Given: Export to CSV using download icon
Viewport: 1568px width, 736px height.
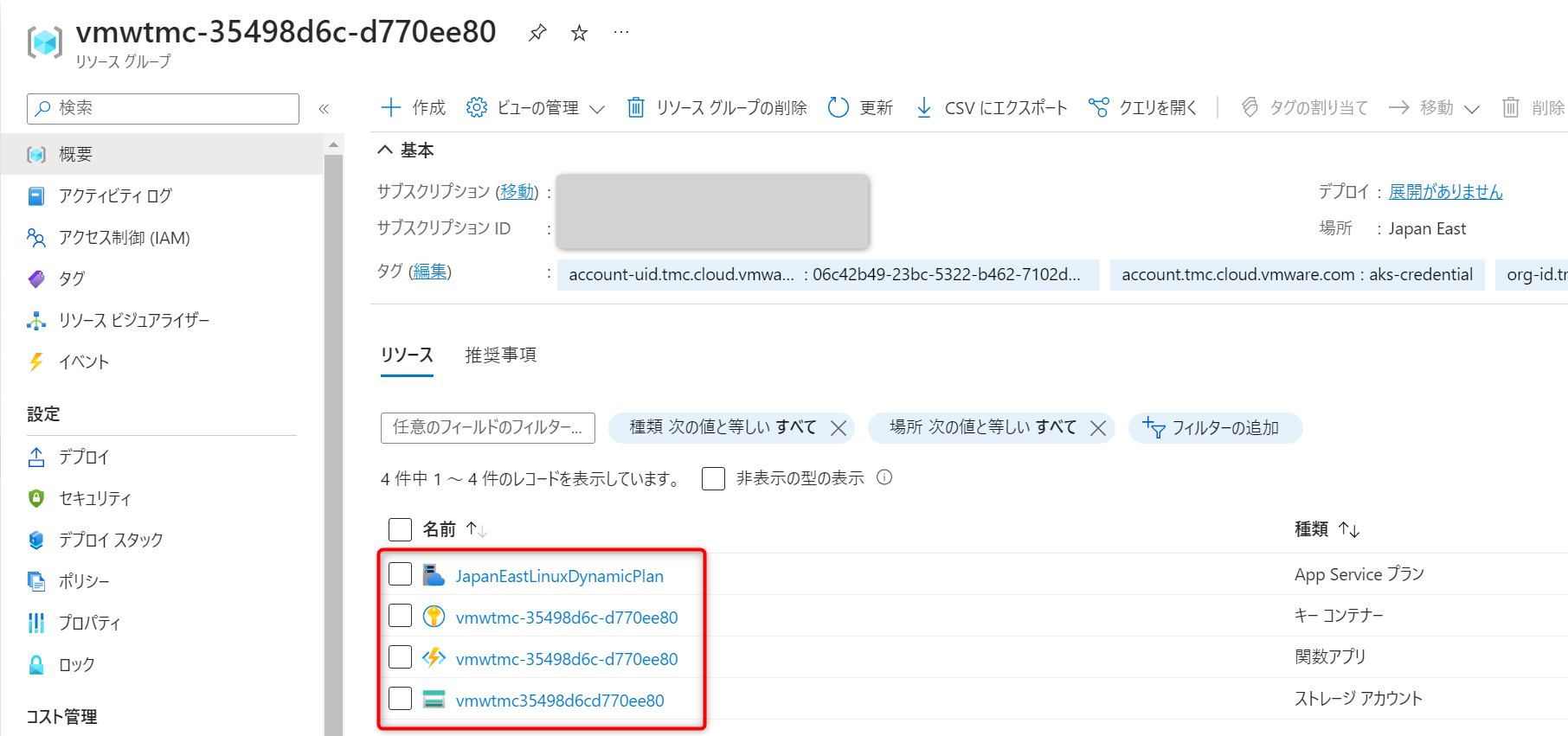Looking at the screenshot, I should [924, 107].
